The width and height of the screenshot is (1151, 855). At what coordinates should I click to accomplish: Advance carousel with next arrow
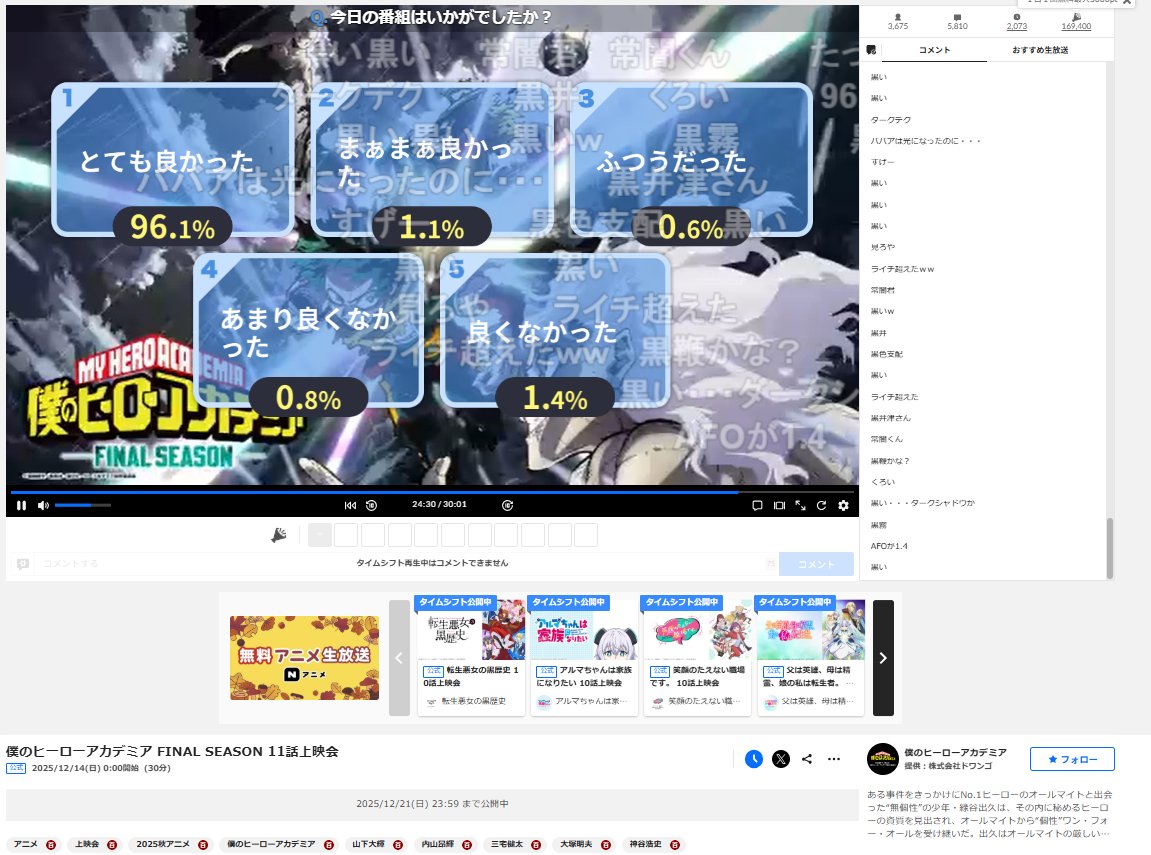(883, 658)
